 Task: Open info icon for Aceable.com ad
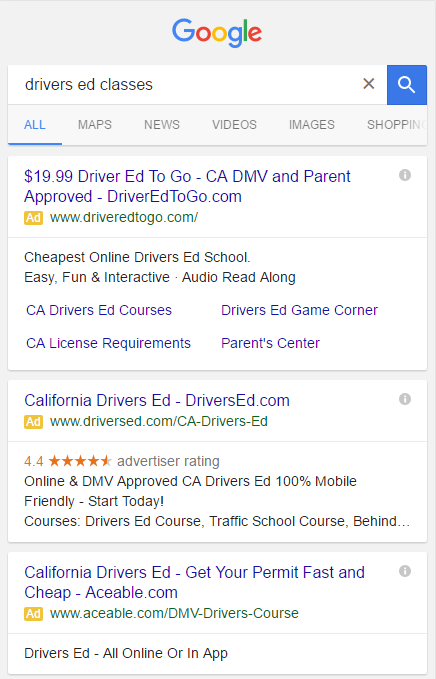pyautogui.click(x=405, y=571)
